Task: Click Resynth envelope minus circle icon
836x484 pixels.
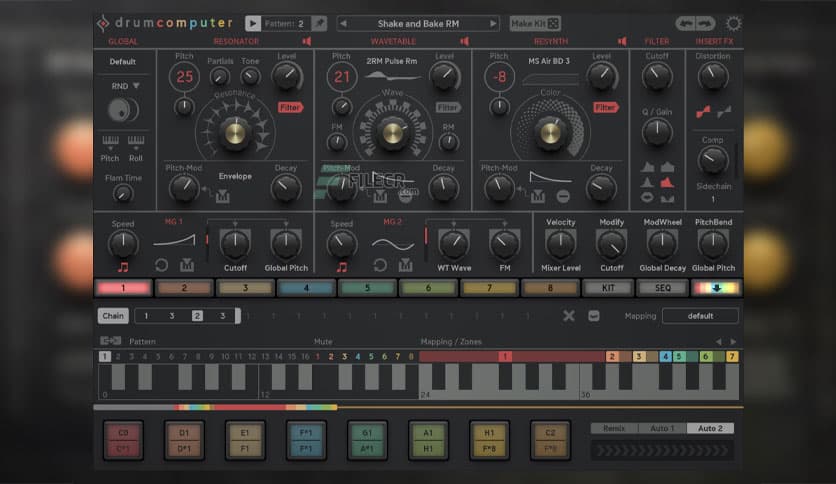Action: [x=563, y=197]
